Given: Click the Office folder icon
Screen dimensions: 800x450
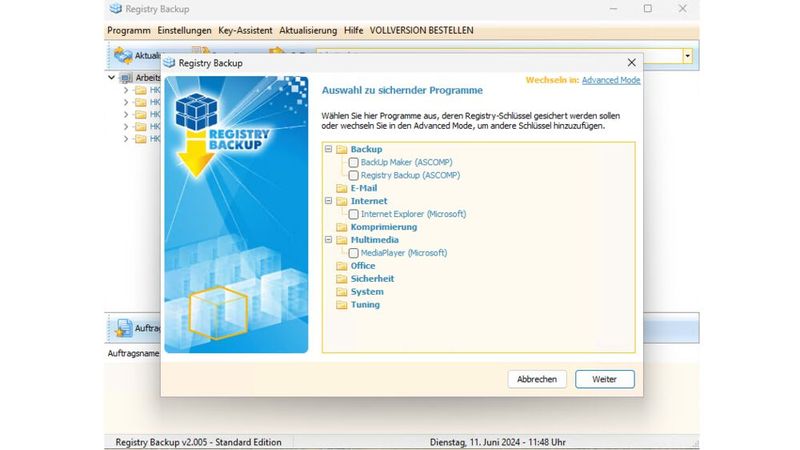Looking at the screenshot, I should tap(342, 266).
